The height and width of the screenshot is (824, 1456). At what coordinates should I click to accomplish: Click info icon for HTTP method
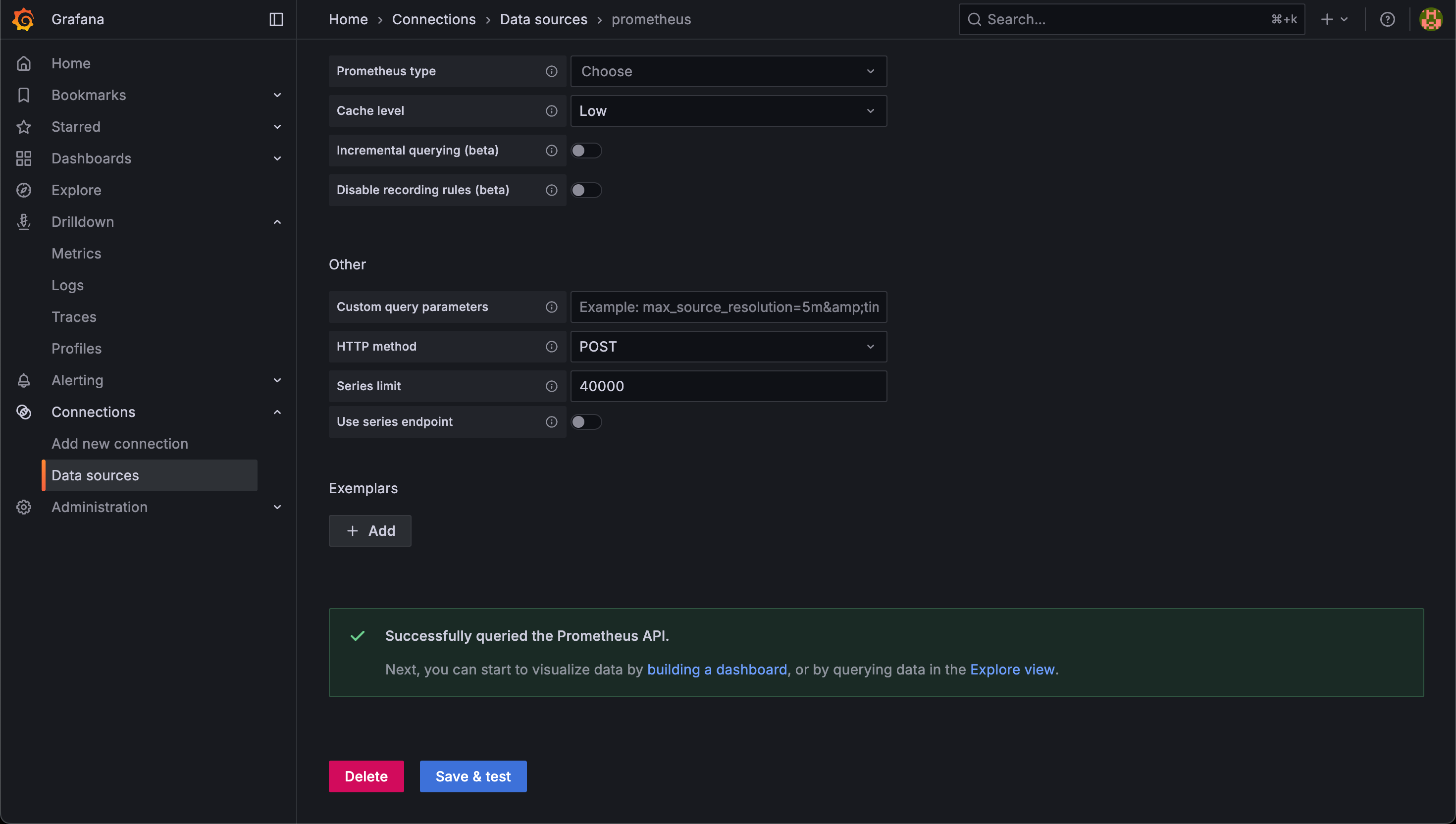click(551, 346)
